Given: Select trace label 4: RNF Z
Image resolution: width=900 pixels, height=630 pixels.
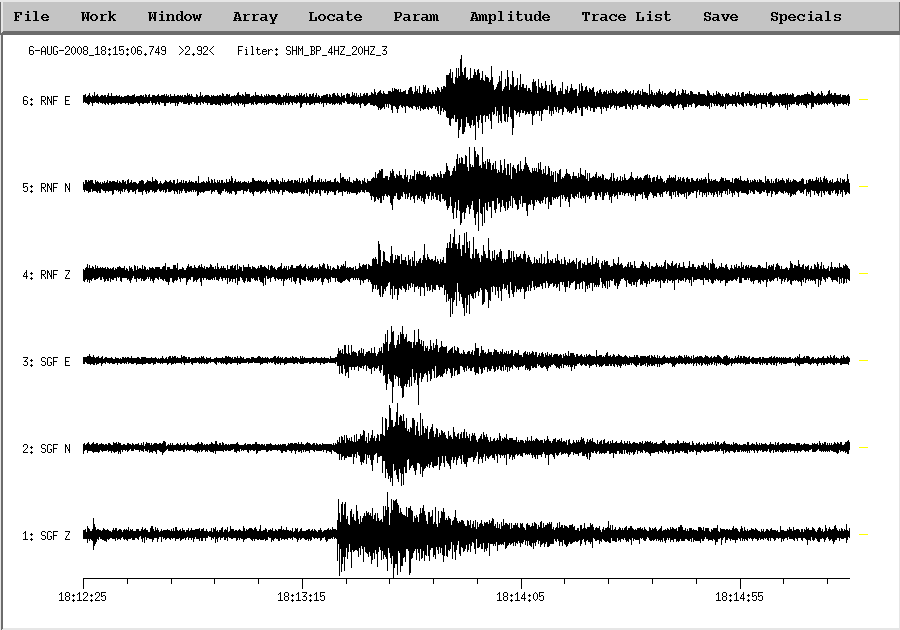Looking at the screenshot, I should click(x=46, y=274).
